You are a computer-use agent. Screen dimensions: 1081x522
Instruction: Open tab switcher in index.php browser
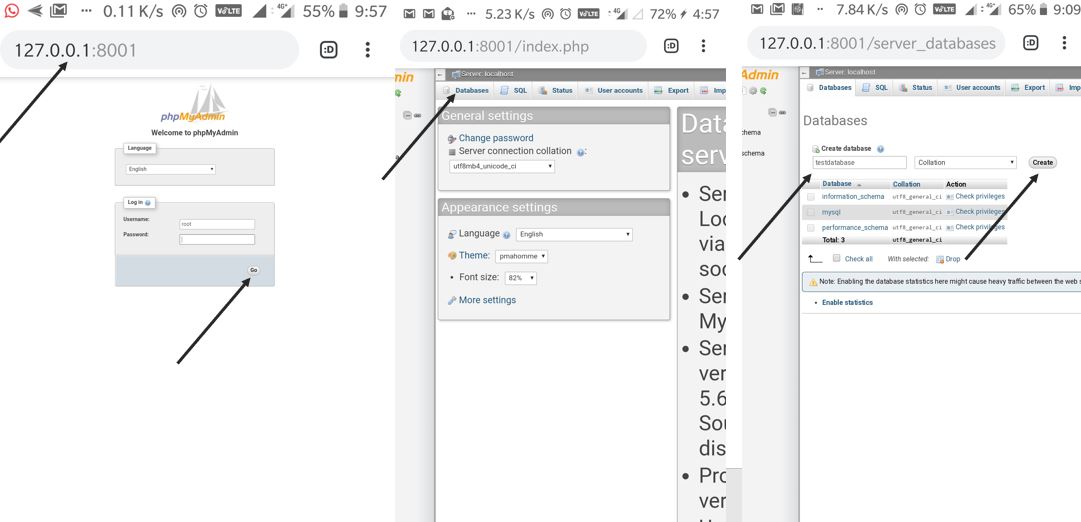point(671,46)
